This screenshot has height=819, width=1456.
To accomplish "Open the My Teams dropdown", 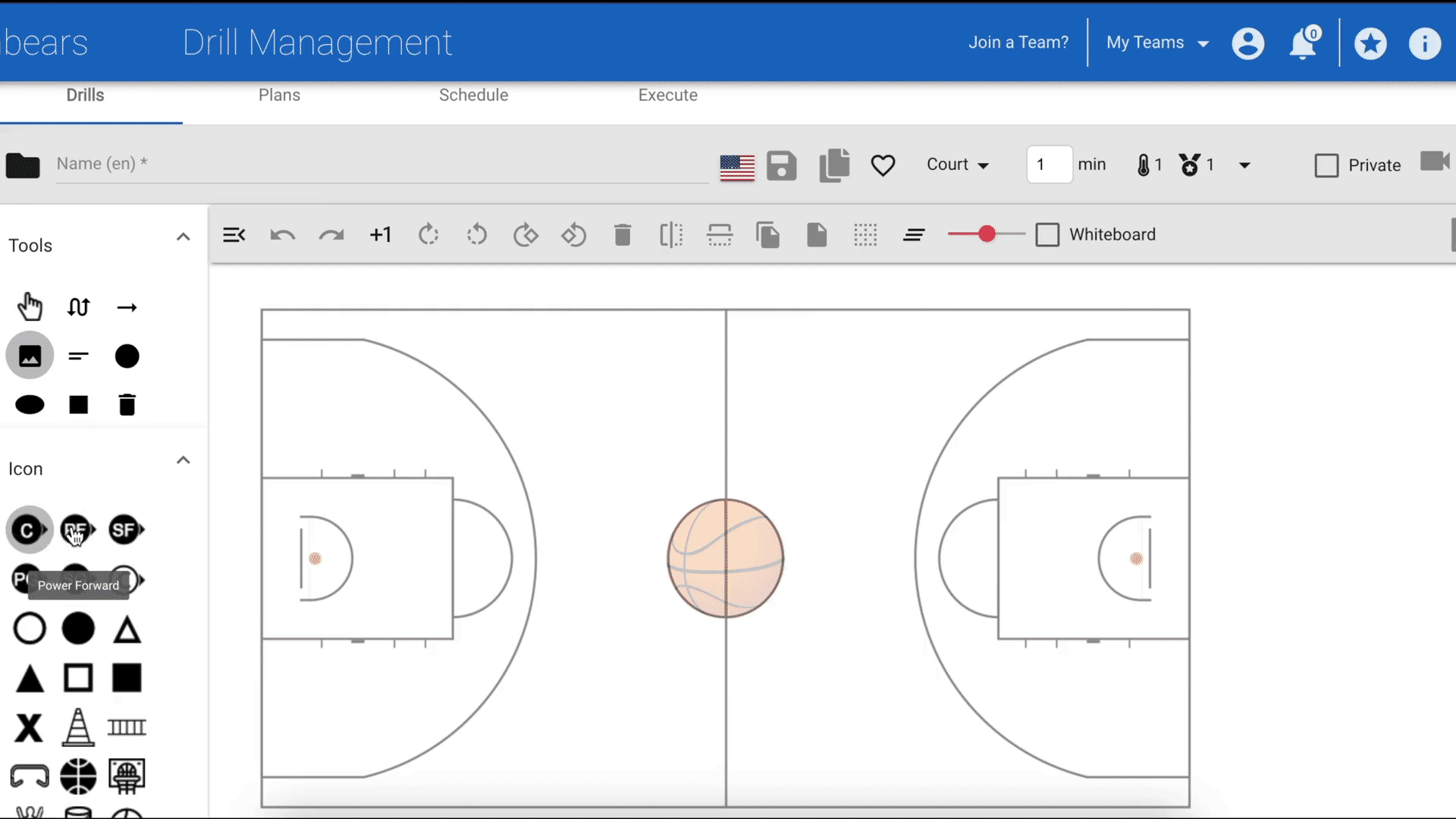I will coord(1156,42).
